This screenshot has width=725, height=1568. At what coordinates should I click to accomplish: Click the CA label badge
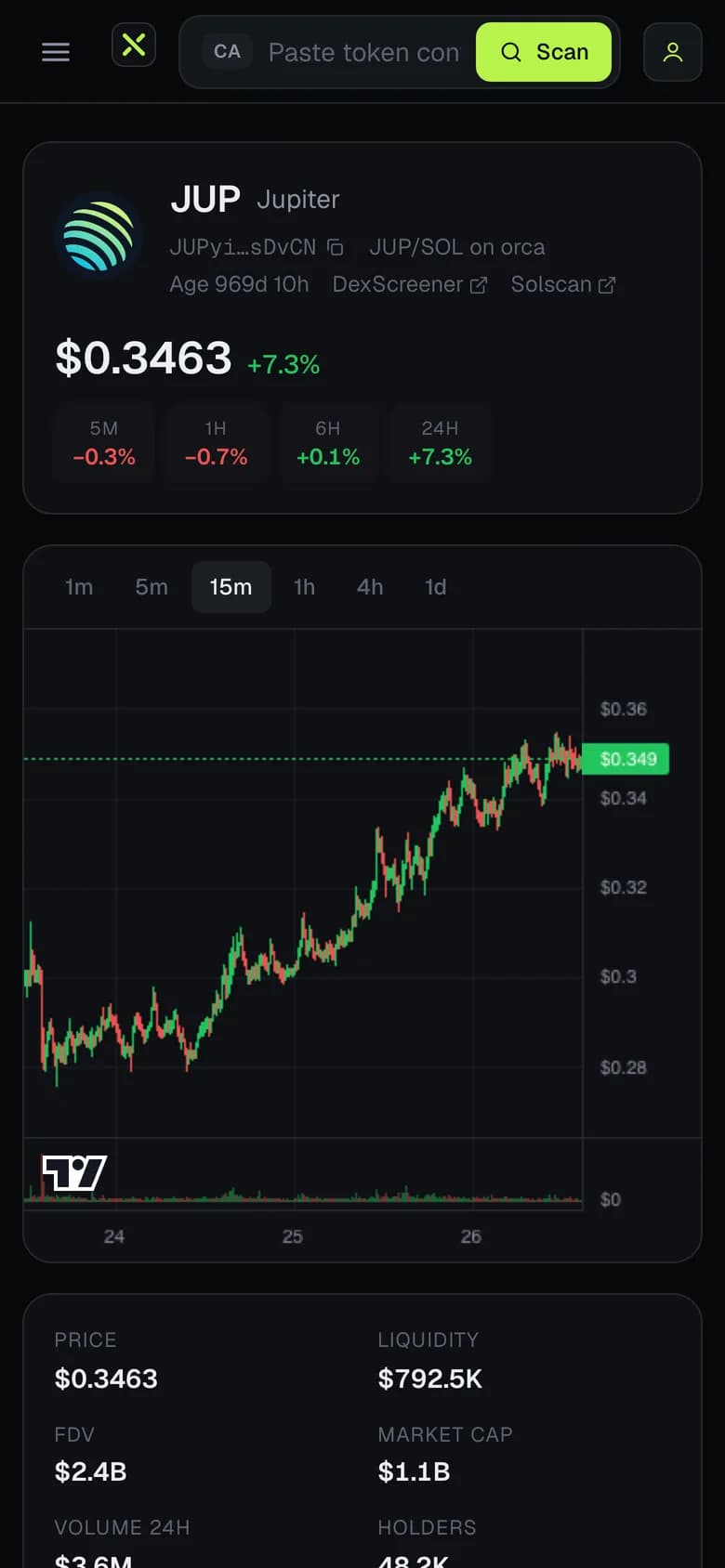coord(227,51)
